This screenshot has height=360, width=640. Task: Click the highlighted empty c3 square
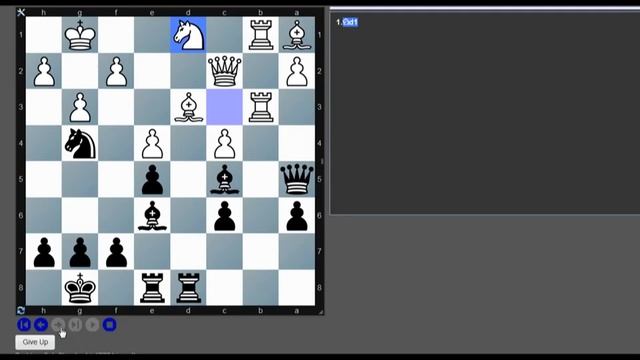point(224,107)
